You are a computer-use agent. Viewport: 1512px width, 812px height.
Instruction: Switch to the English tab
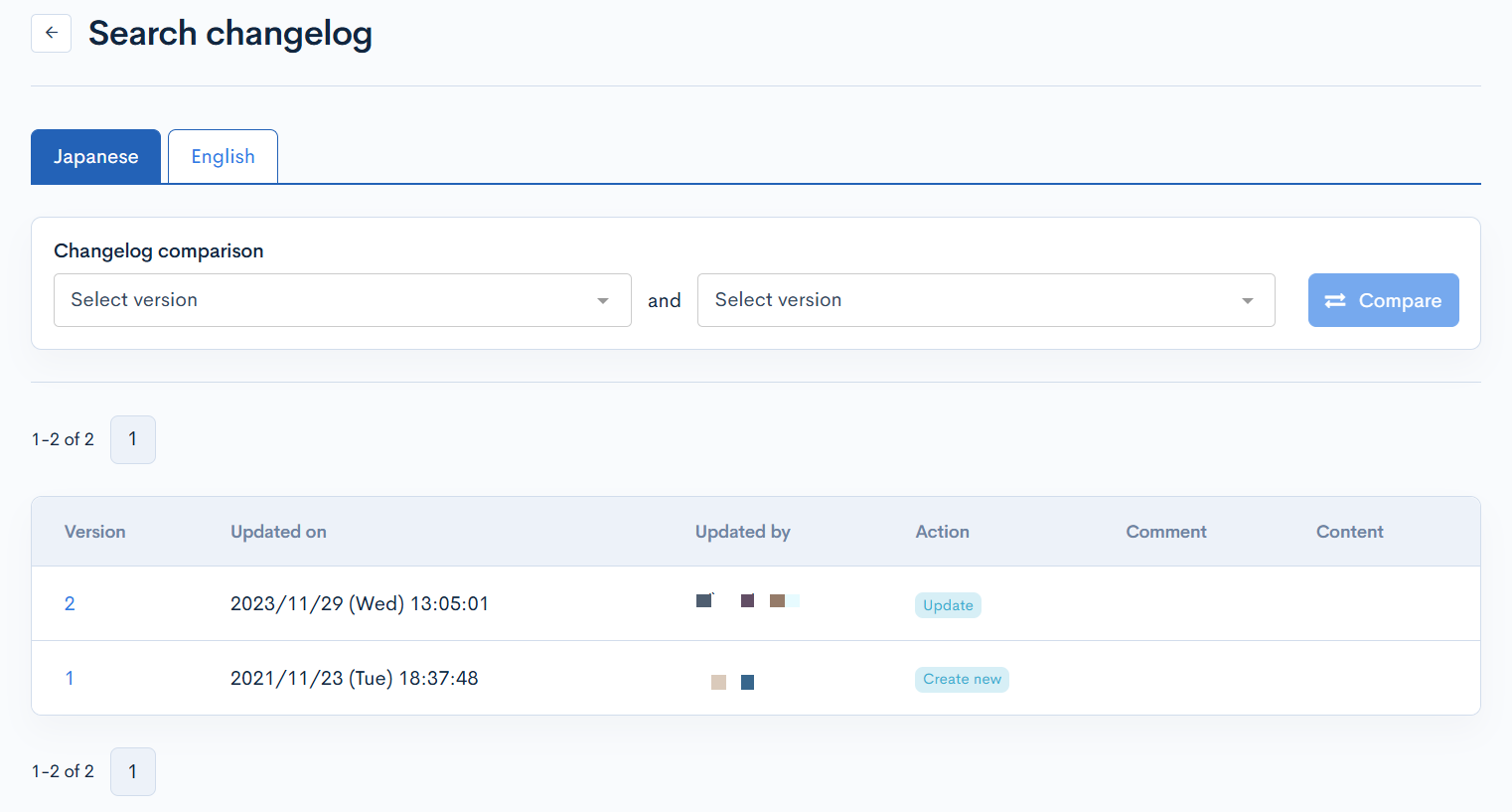[223, 157]
